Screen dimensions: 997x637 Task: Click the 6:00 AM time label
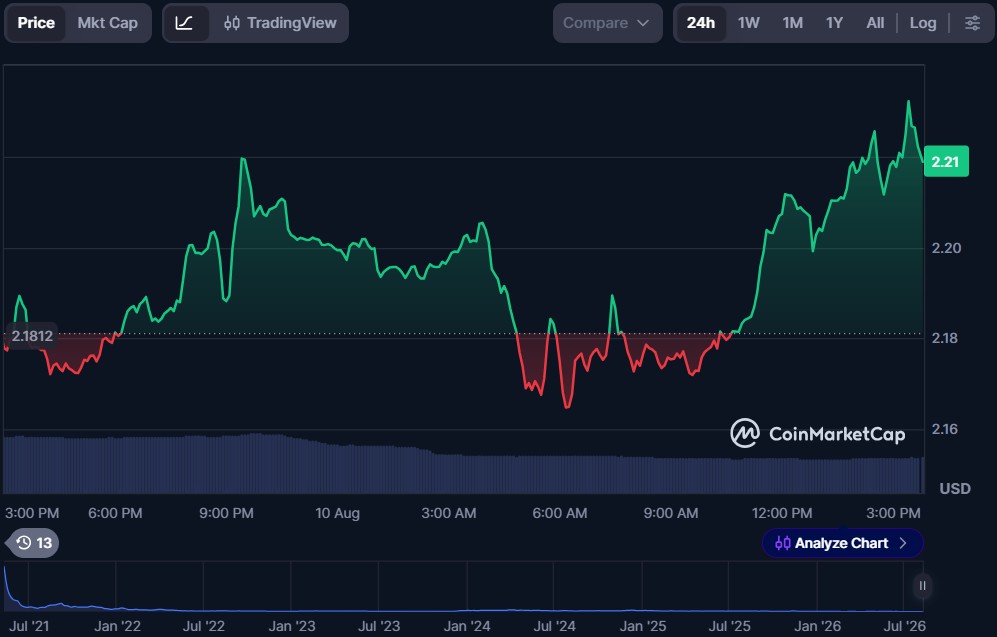coord(560,513)
